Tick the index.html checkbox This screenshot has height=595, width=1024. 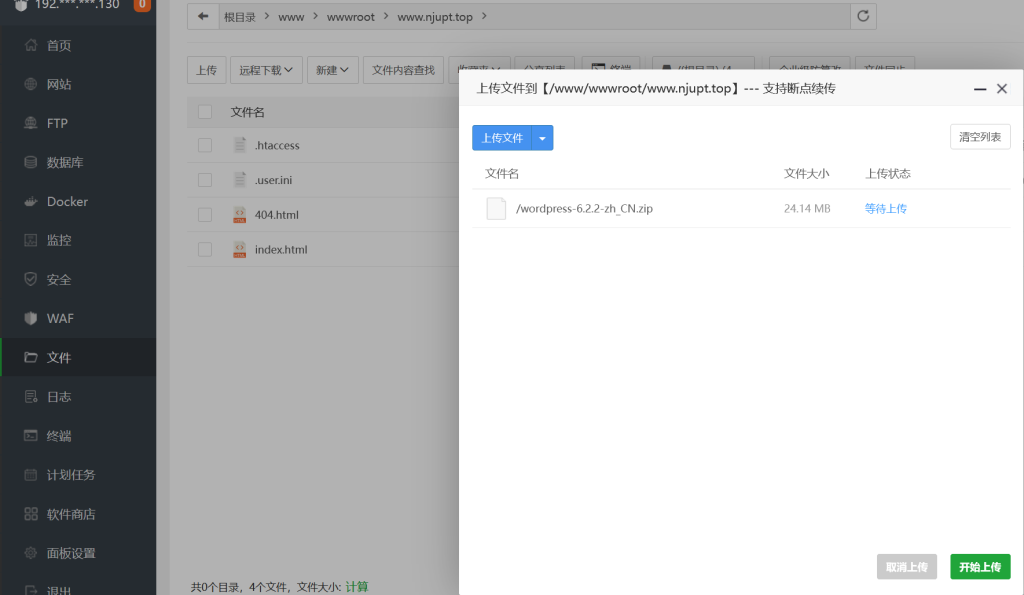point(205,250)
